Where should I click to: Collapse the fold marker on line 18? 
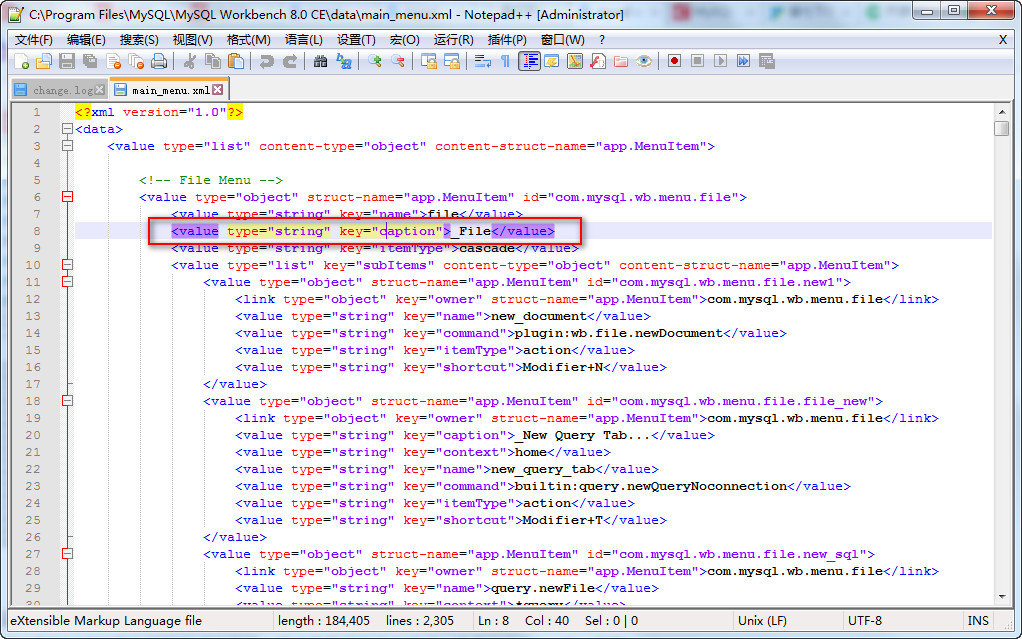(x=67, y=401)
